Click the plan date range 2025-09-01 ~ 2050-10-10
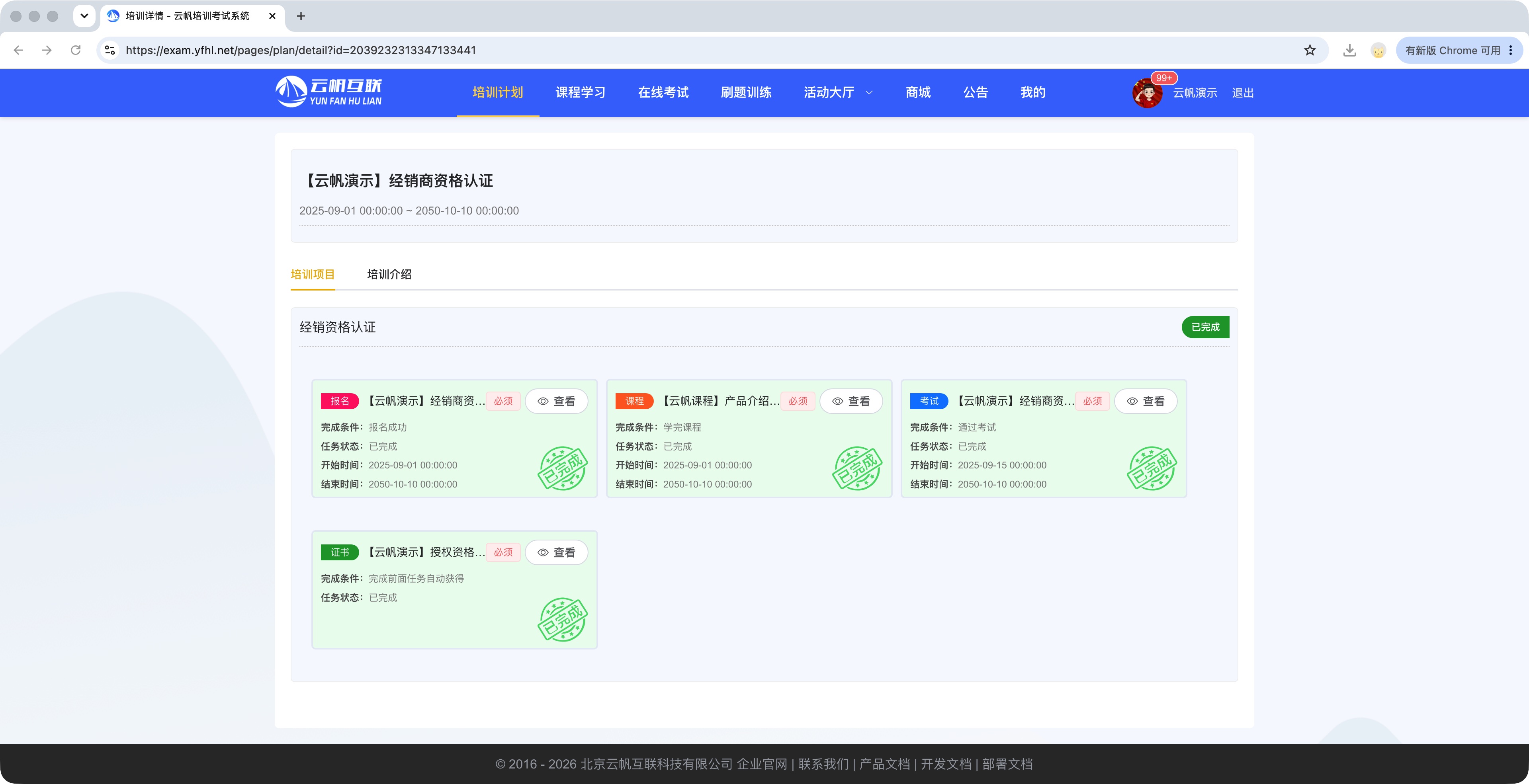 [409, 211]
